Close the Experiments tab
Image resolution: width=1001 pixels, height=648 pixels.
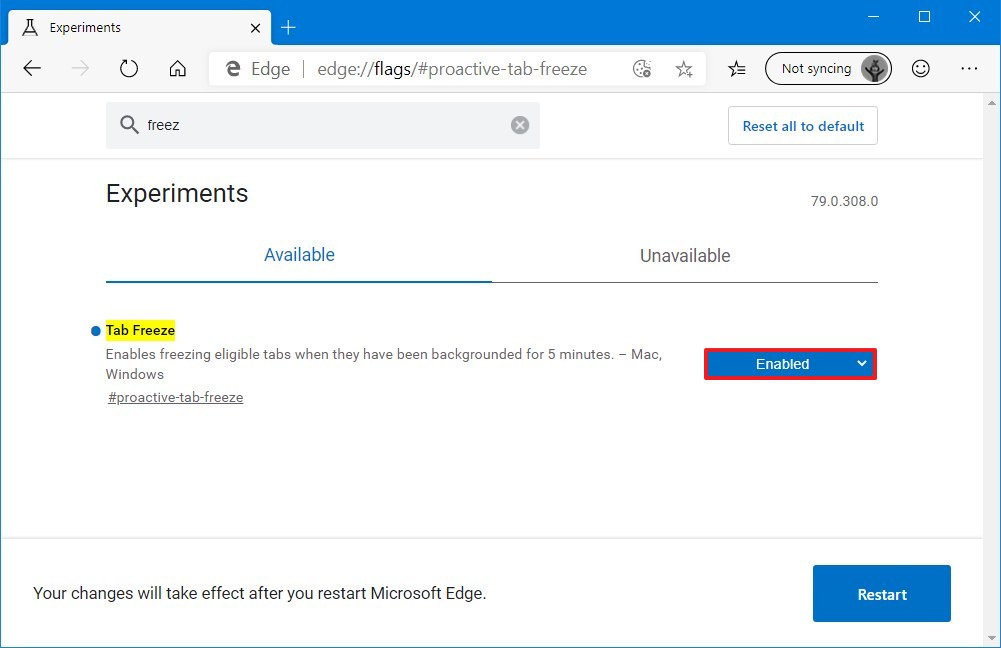pyautogui.click(x=255, y=28)
